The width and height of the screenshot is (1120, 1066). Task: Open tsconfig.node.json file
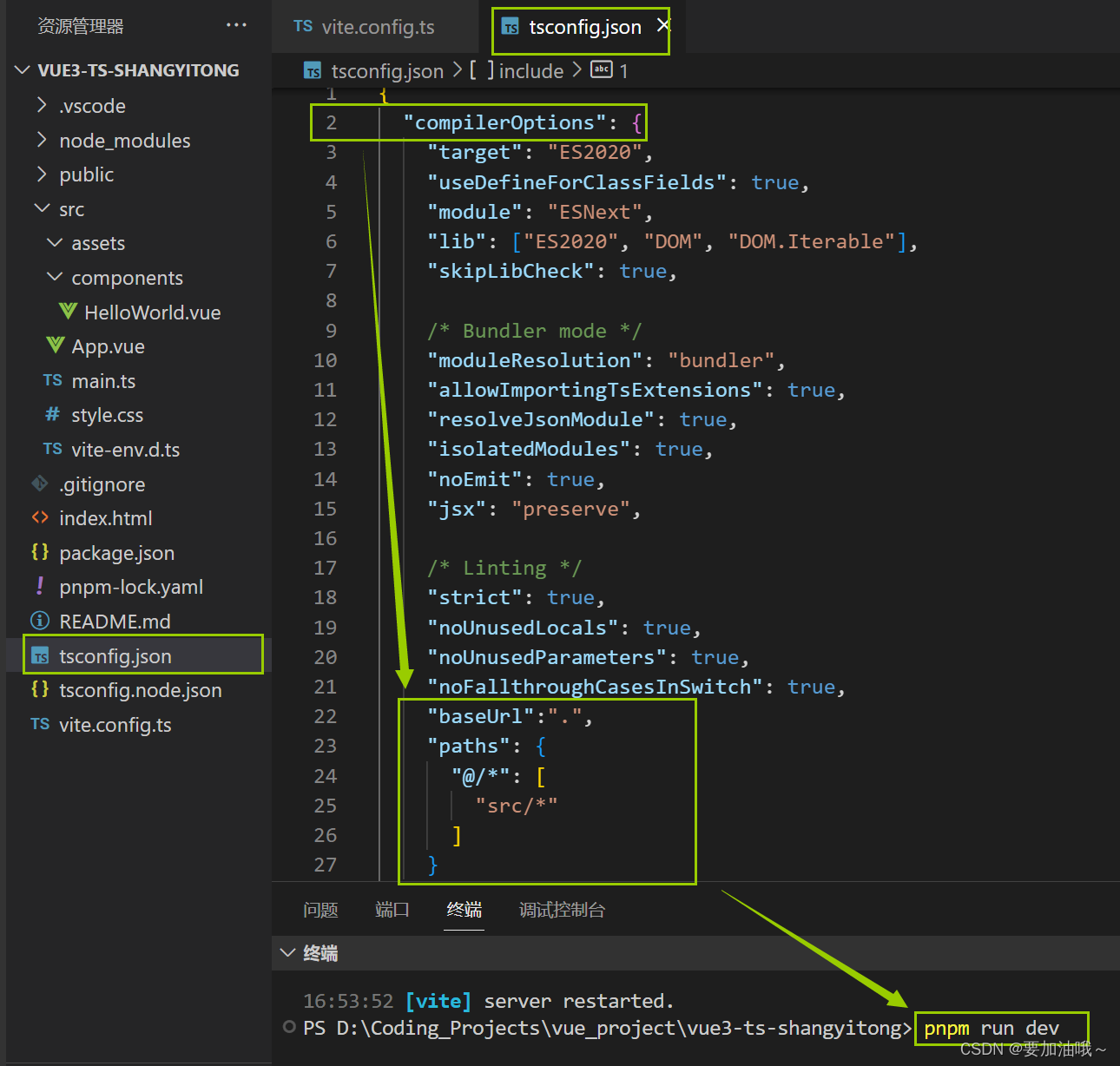coord(140,690)
